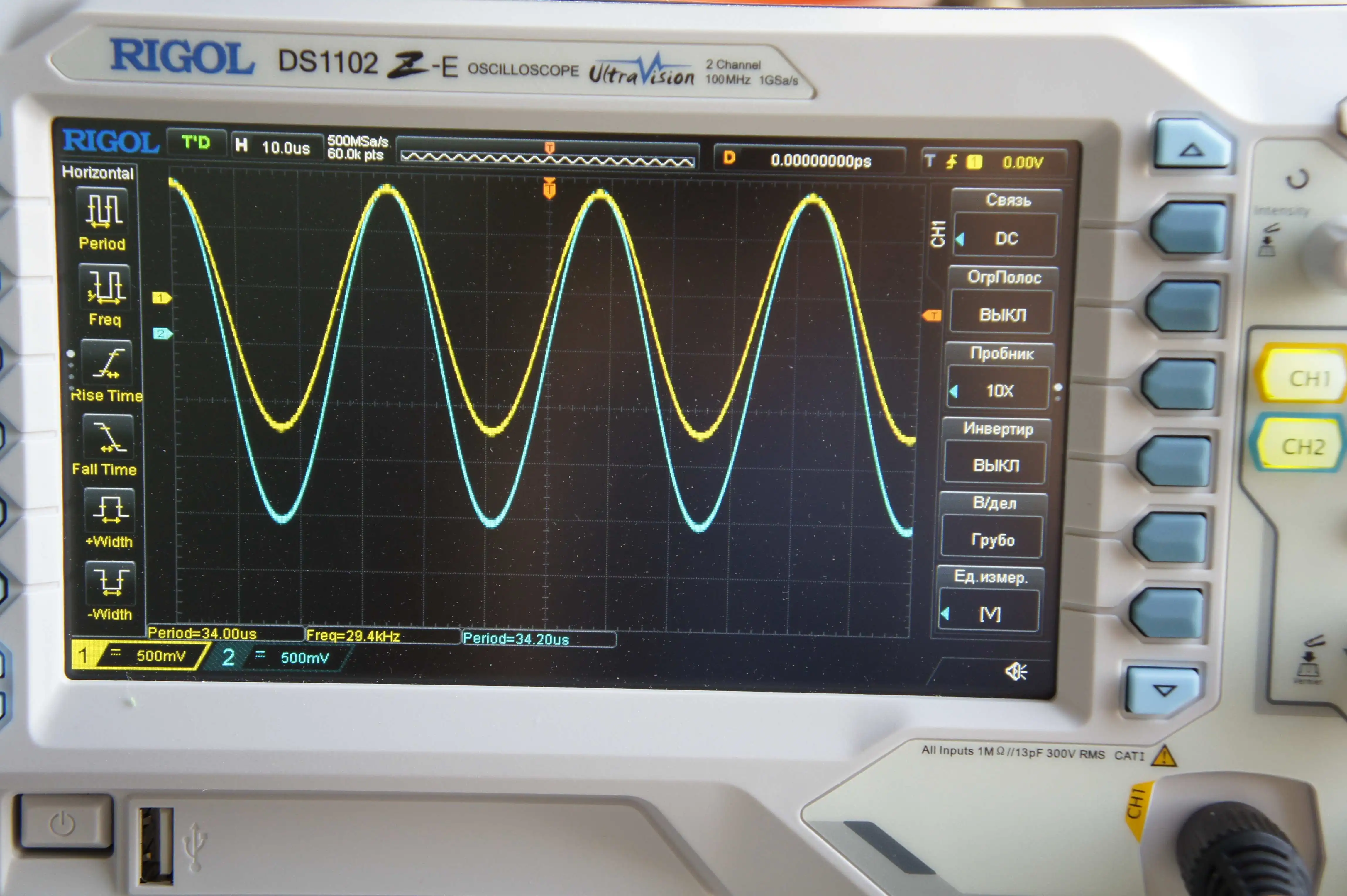Click the waveform memory position bar
1347x896 pixels.
coord(547,158)
